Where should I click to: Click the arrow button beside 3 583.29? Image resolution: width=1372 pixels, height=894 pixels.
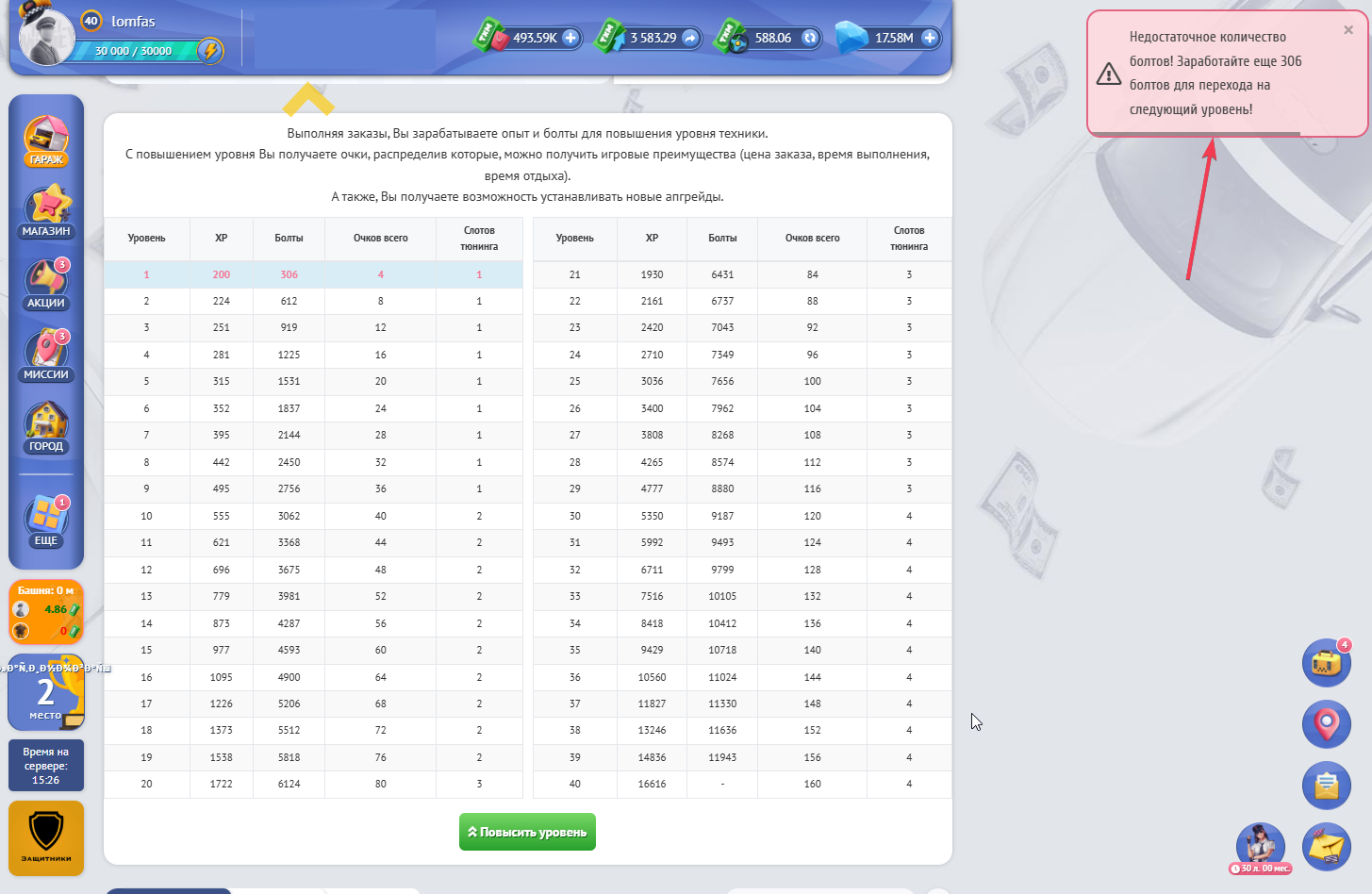point(690,38)
